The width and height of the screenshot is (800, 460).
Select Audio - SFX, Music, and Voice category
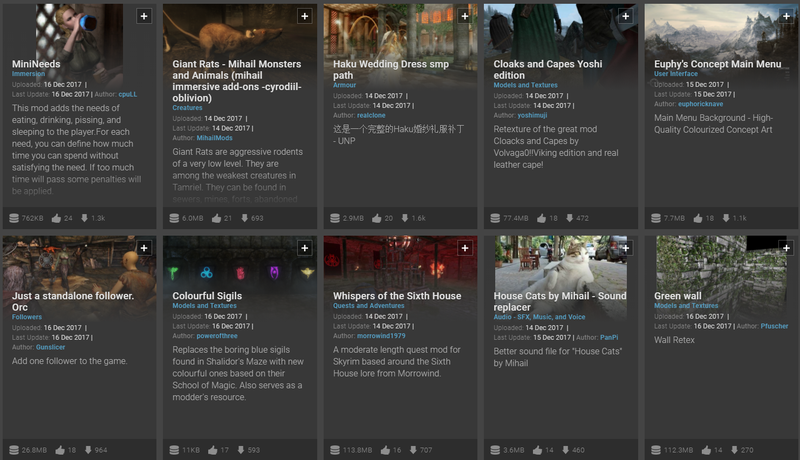coord(539,317)
